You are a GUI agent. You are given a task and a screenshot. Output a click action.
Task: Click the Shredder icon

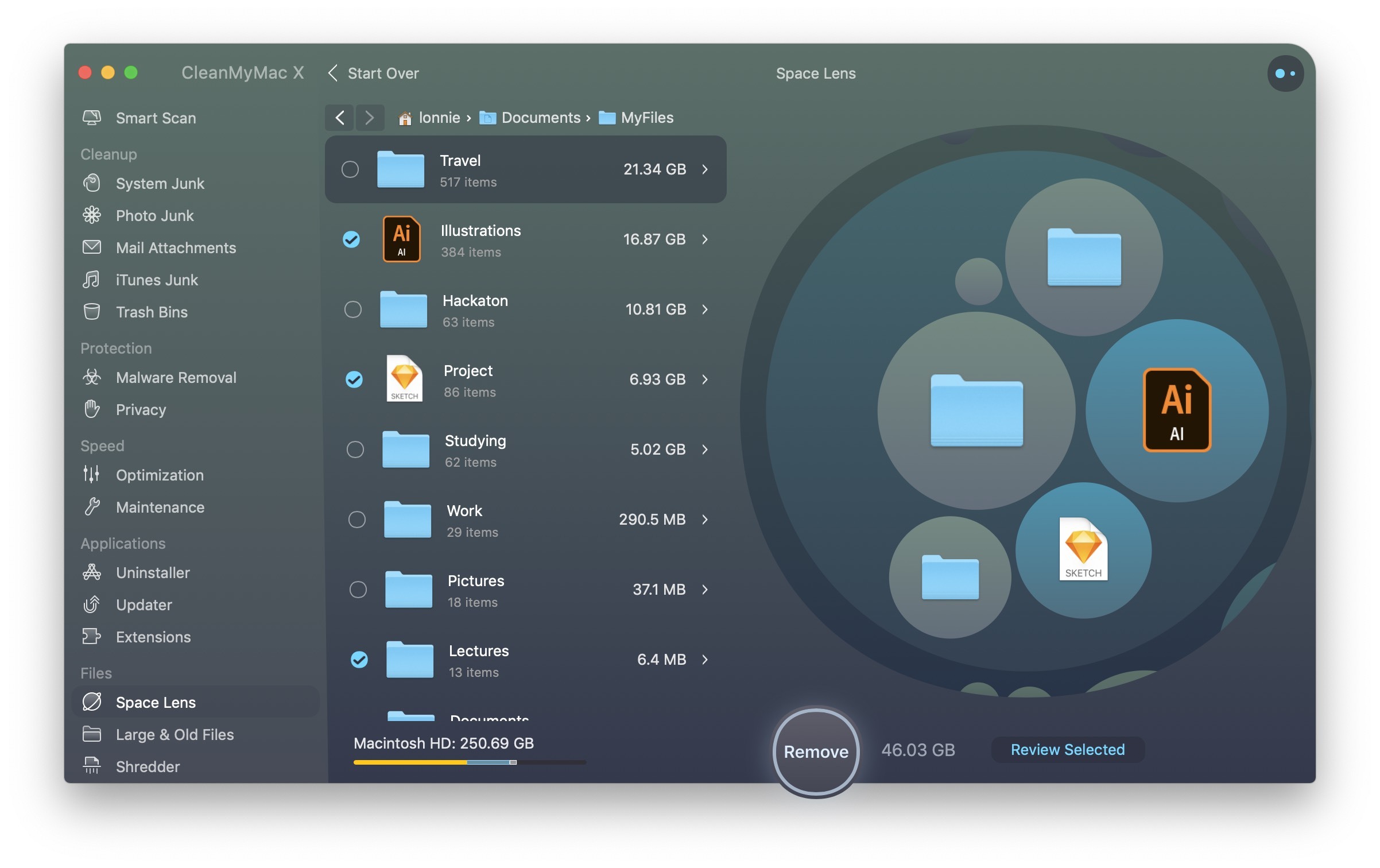coord(92,766)
